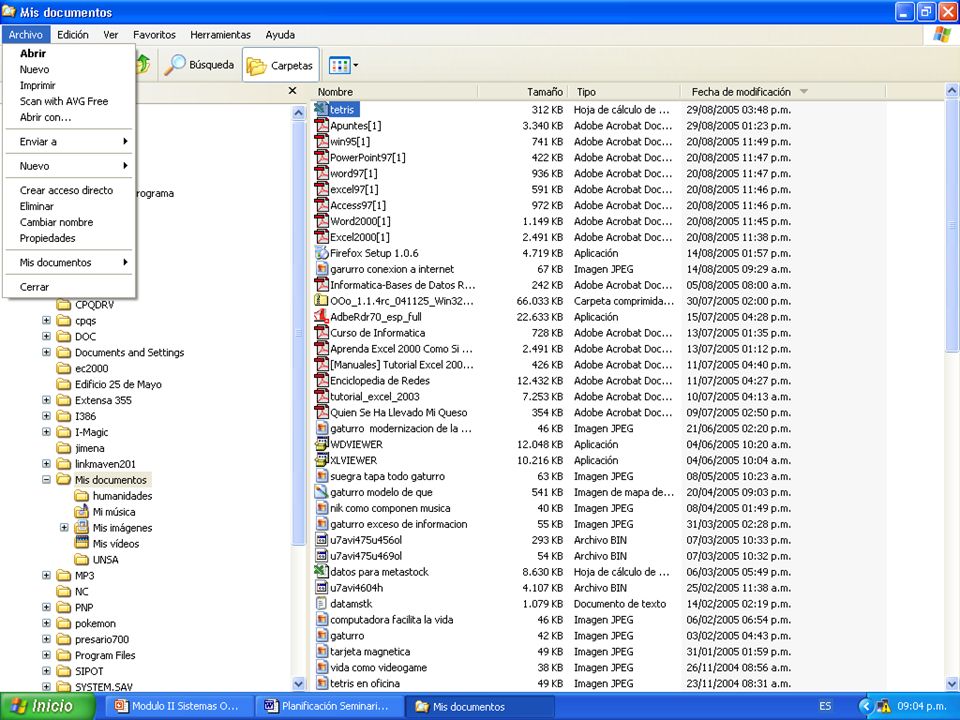Image resolution: width=960 pixels, height=720 pixels.
Task: Click the Apuntes[1] PDF icon
Action: click(x=321, y=126)
